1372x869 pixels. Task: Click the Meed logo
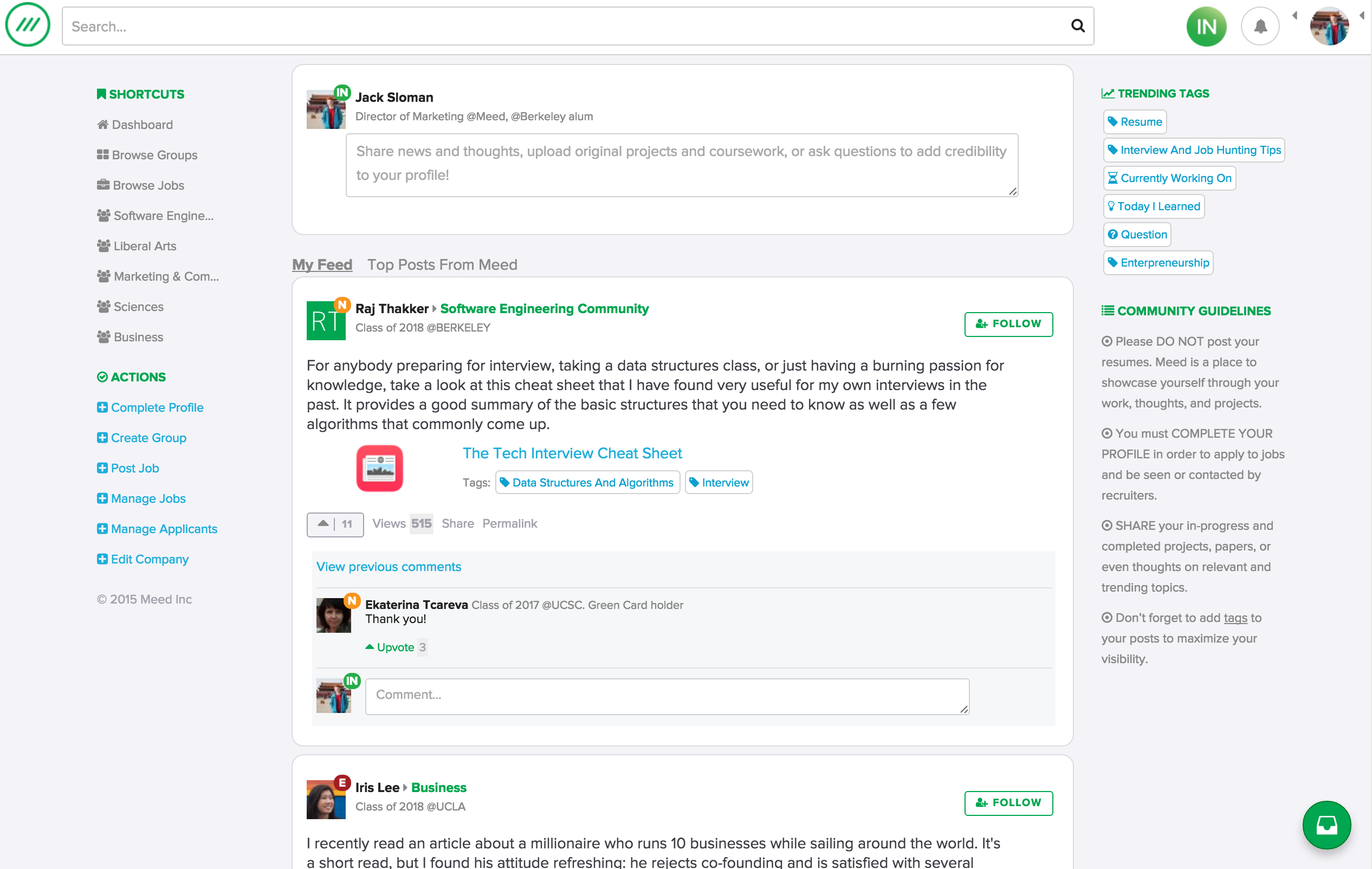click(x=27, y=25)
